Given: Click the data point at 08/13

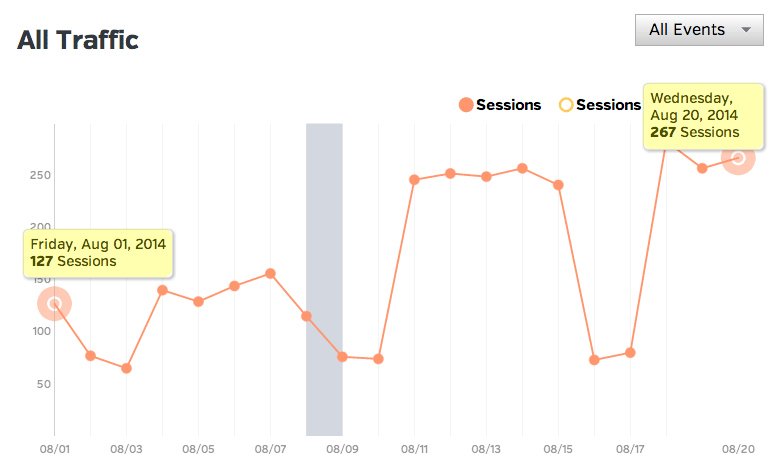Looking at the screenshot, I should point(486,176).
